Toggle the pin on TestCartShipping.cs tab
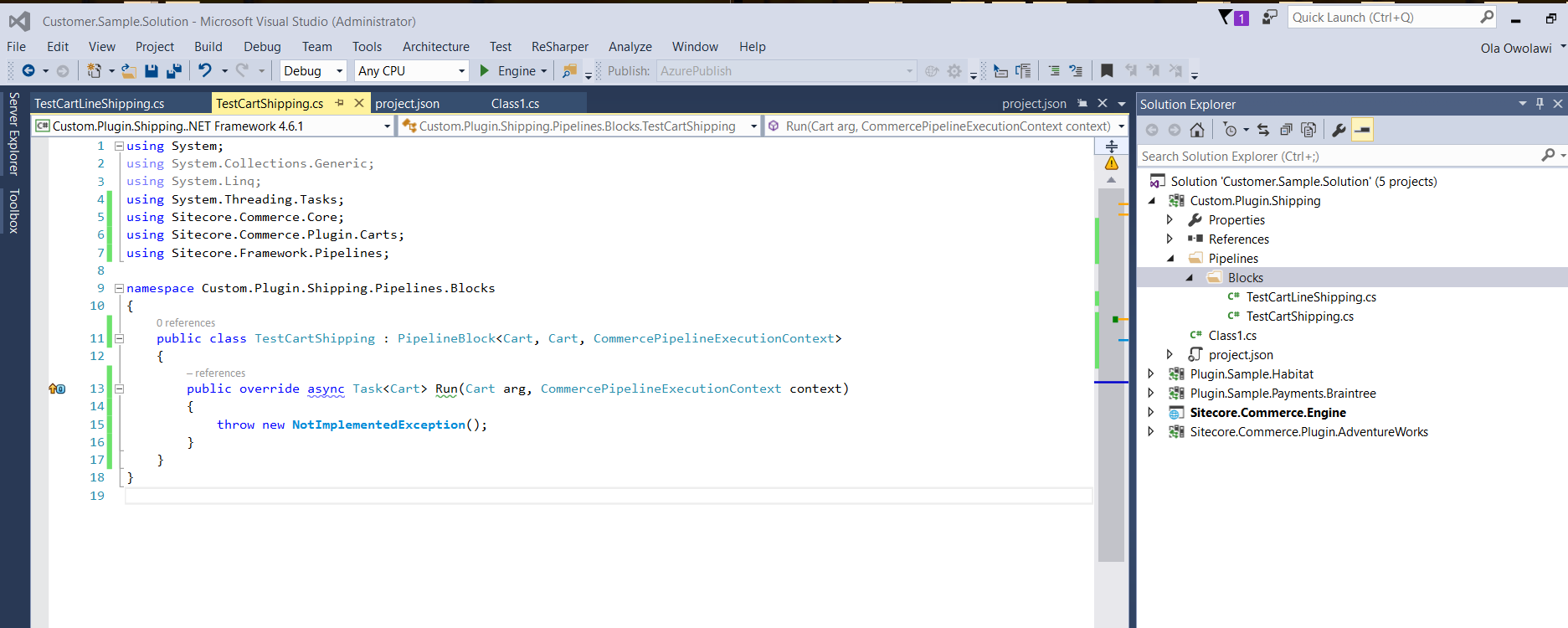This screenshot has height=628, width=1568. pyautogui.click(x=339, y=103)
